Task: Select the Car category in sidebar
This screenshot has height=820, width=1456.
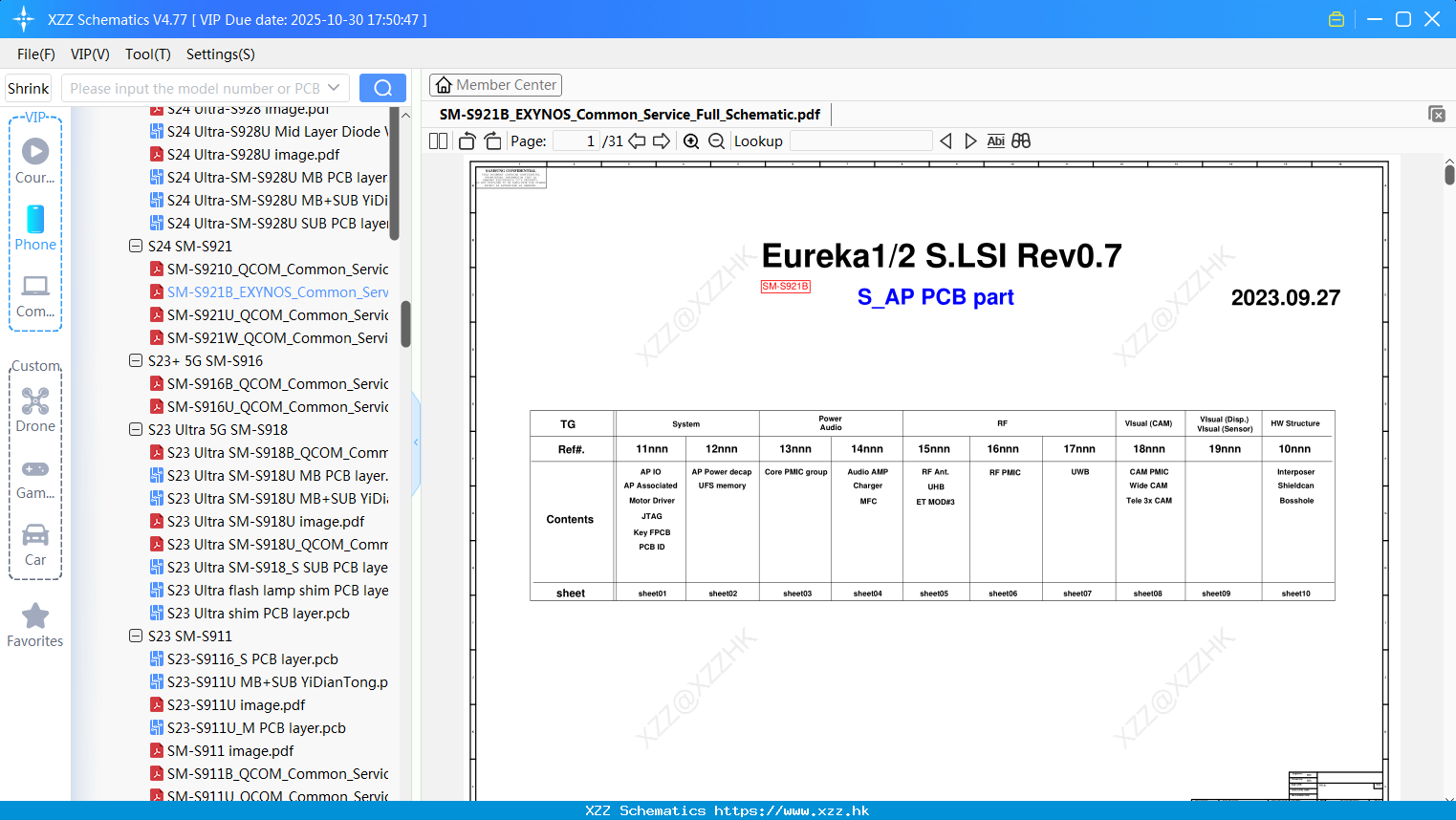Action: pos(35,545)
